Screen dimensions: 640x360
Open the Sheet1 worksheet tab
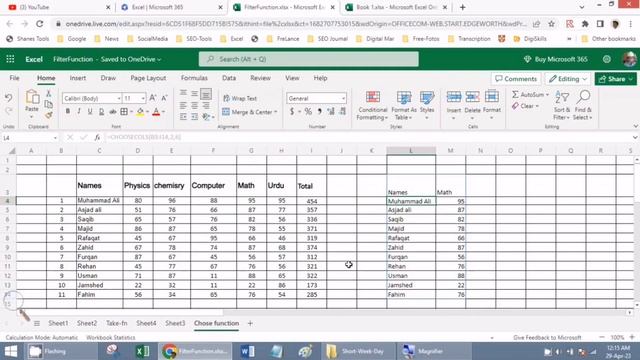58,323
